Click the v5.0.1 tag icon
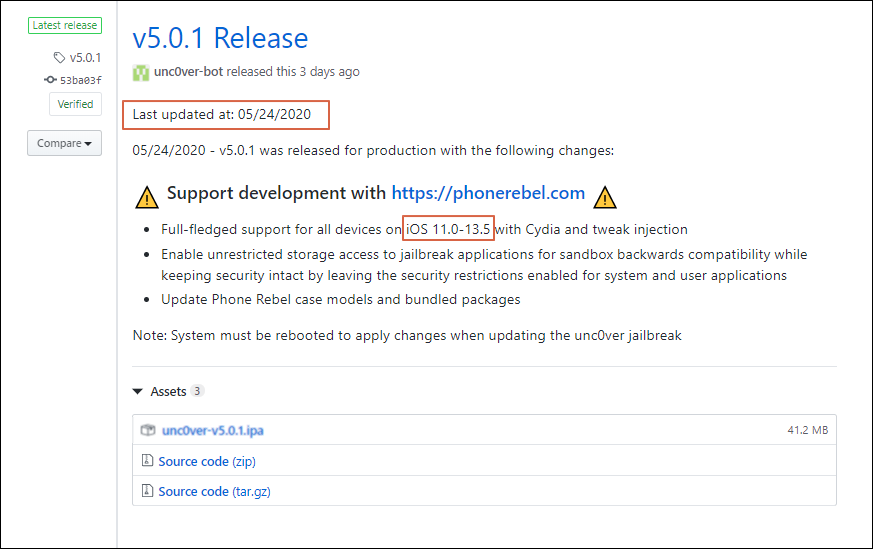The image size is (873, 549). tap(59, 57)
